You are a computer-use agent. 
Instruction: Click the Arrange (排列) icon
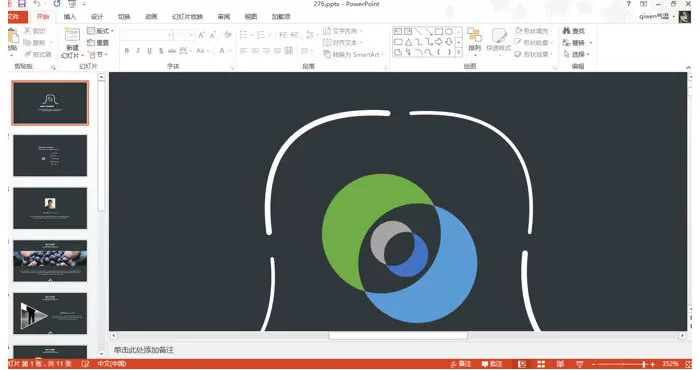[x=474, y=35]
